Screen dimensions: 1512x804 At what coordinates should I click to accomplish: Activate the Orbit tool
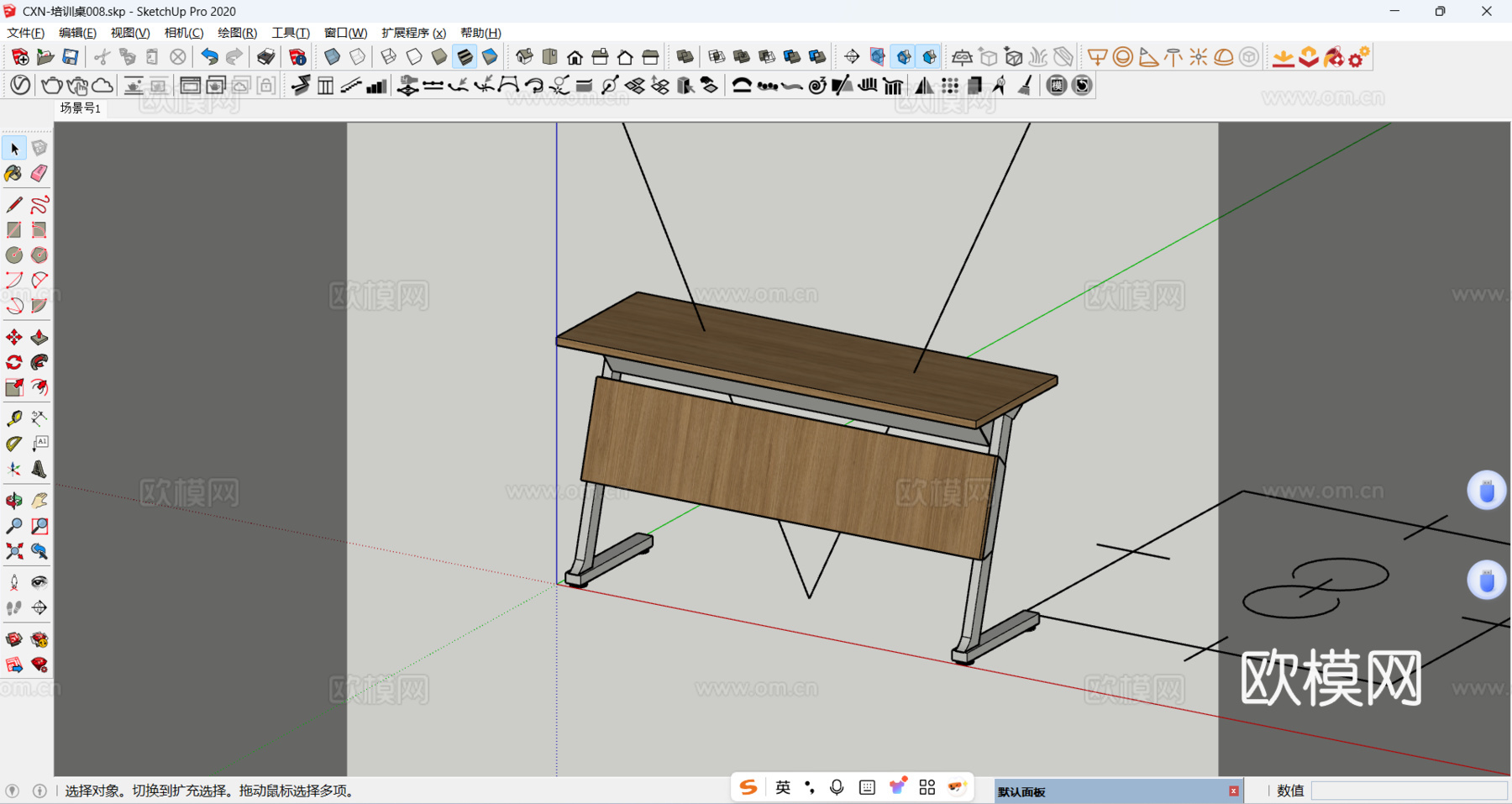click(14, 501)
